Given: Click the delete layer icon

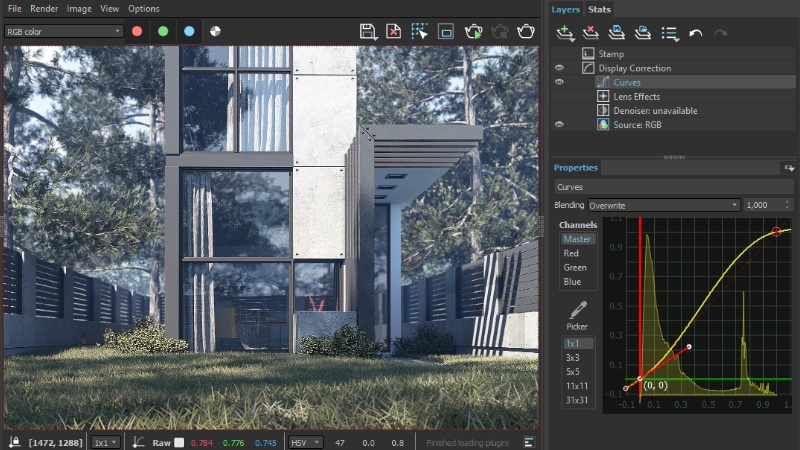Looking at the screenshot, I should (591, 33).
